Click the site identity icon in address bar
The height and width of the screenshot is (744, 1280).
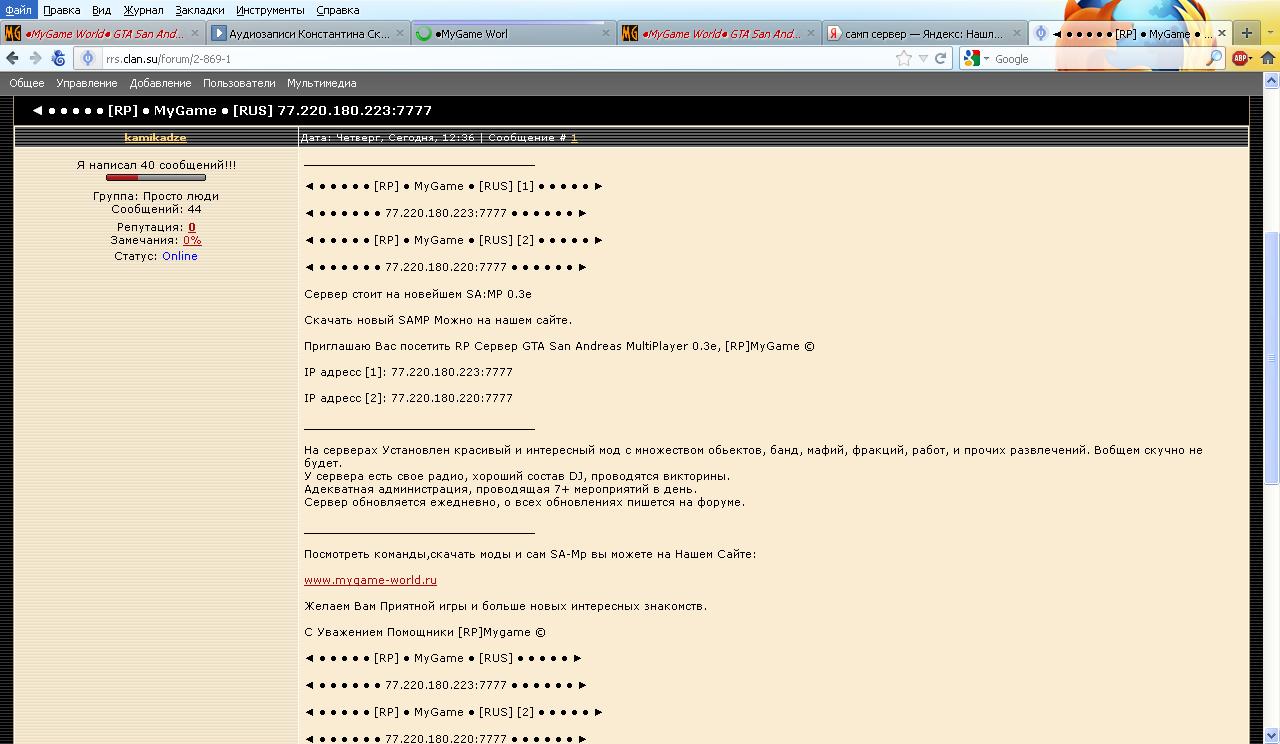pyautogui.click(x=88, y=59)
